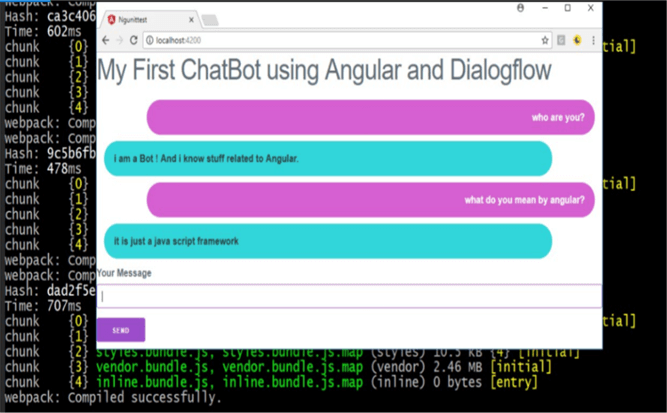Select 'Time: 707ms' line in the terminal
Viewport: 667px width, 413px height.
click(x=43, y=306)
